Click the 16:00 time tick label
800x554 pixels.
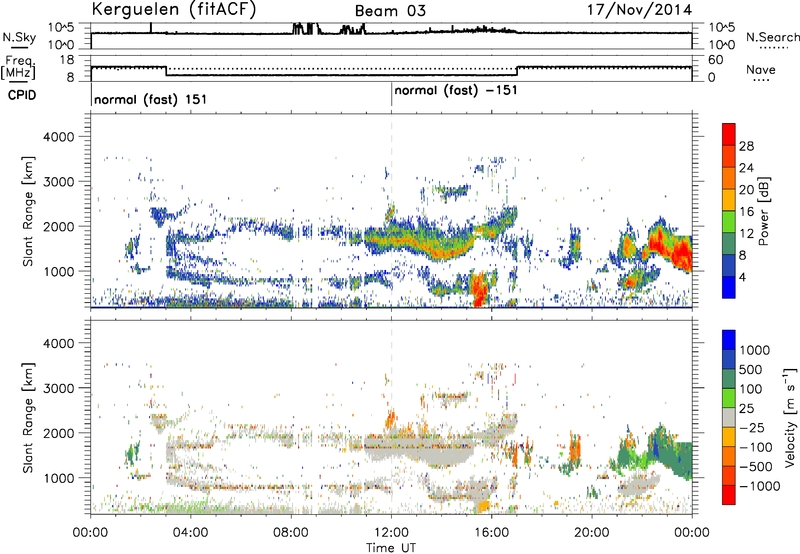pos(491,533)
